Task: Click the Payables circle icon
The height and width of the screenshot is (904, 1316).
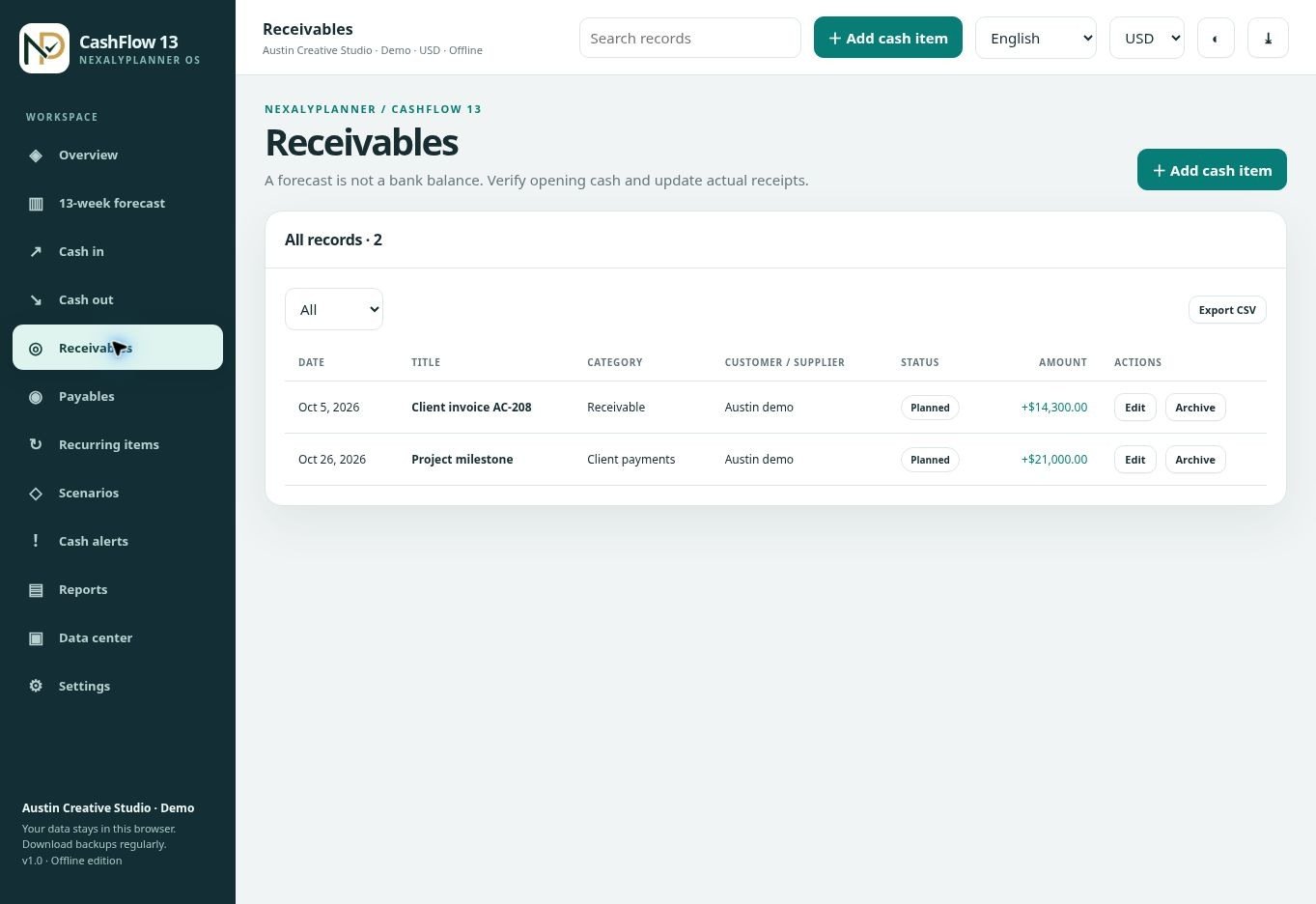Action: (x=36, y=397)
